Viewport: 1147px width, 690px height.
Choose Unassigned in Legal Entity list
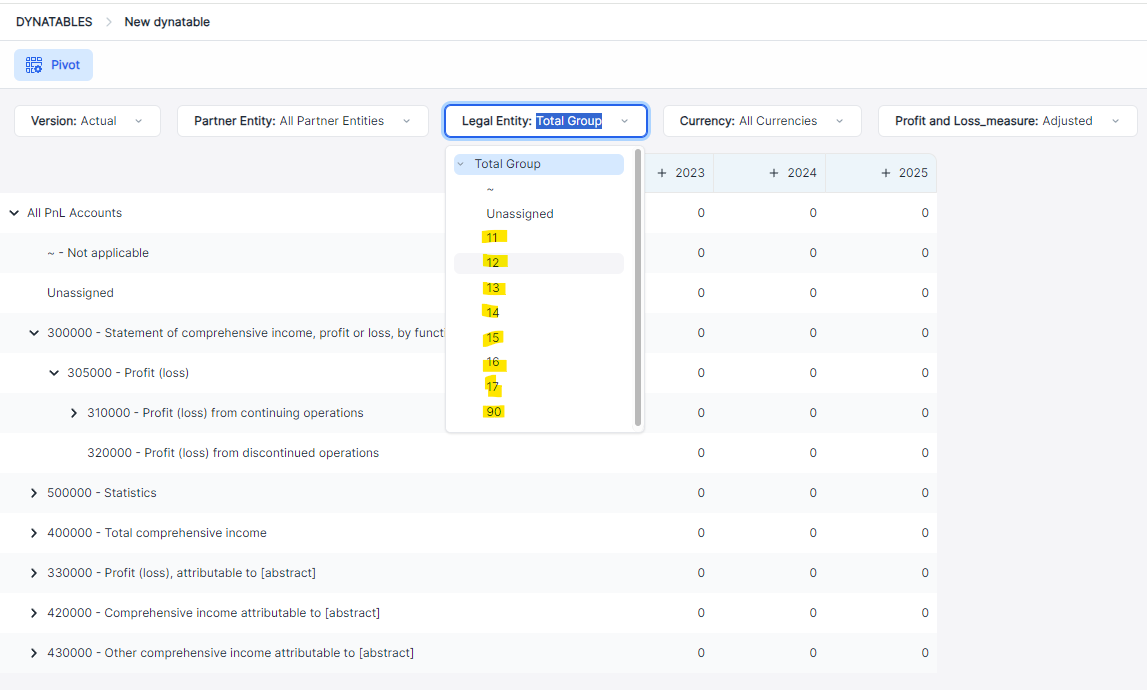point(519,214)
